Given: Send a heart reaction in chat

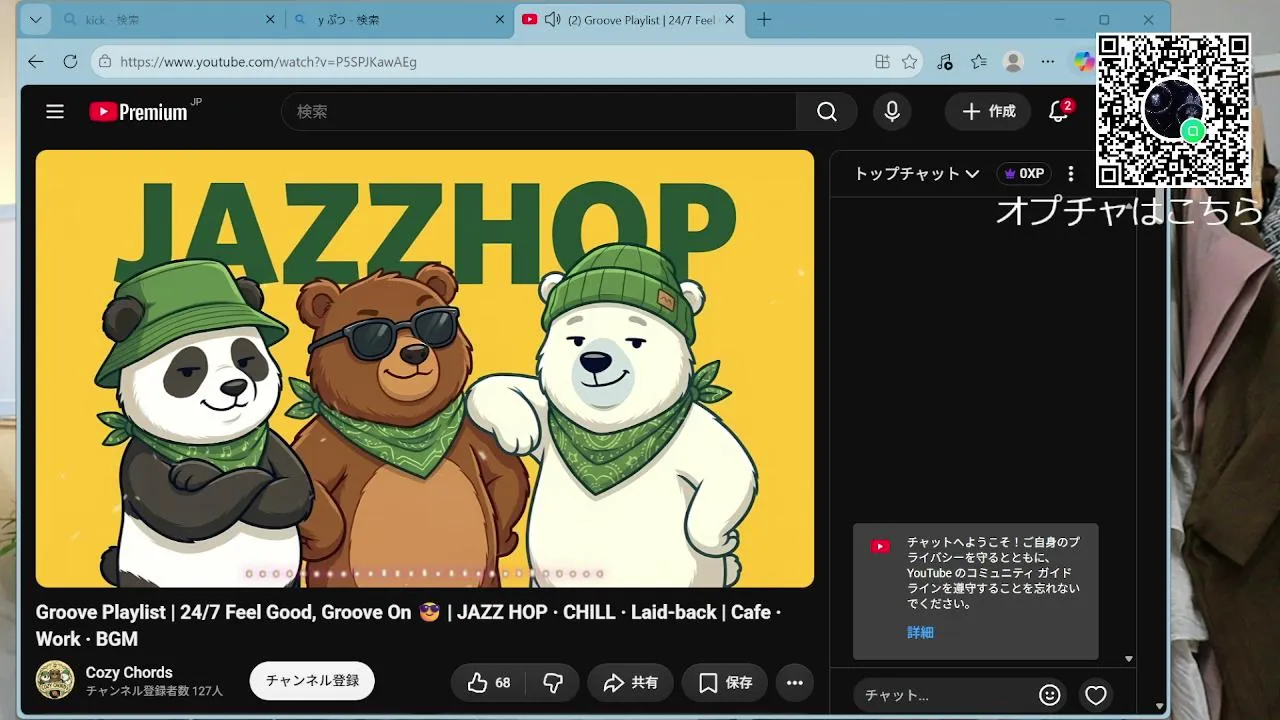Looking at the screenshot, I should [1096, 695].
